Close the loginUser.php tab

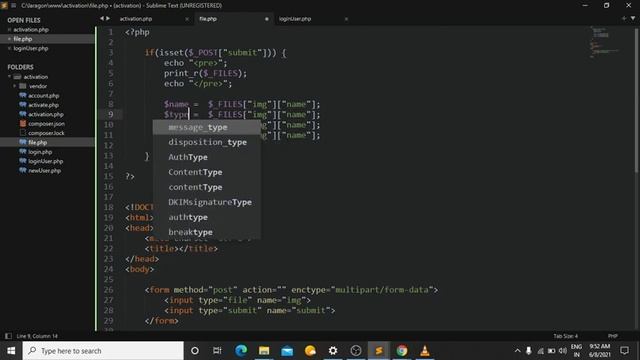[346, 19]
